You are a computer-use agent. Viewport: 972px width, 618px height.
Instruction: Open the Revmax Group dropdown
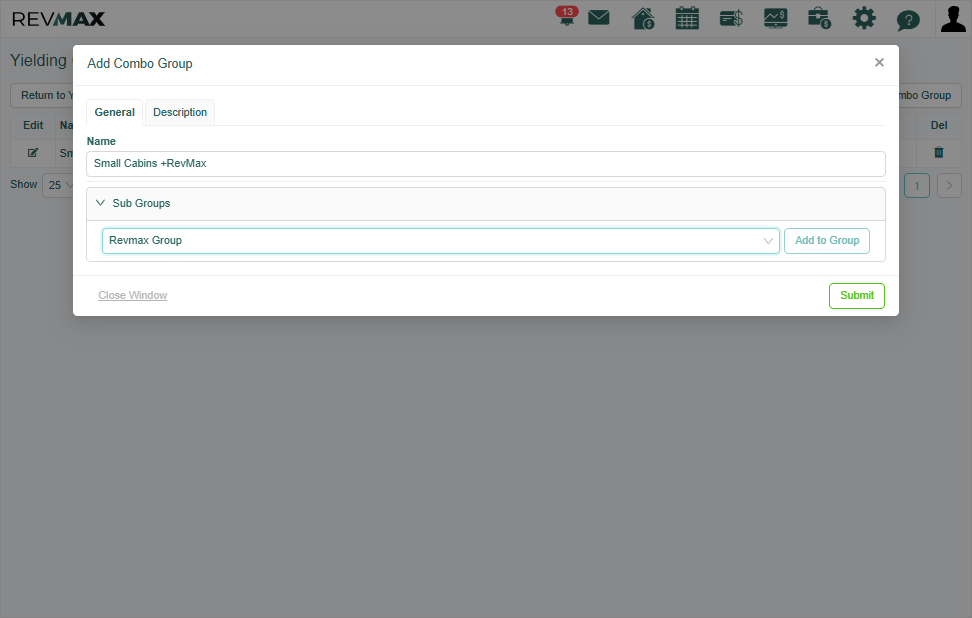point(441,241)
